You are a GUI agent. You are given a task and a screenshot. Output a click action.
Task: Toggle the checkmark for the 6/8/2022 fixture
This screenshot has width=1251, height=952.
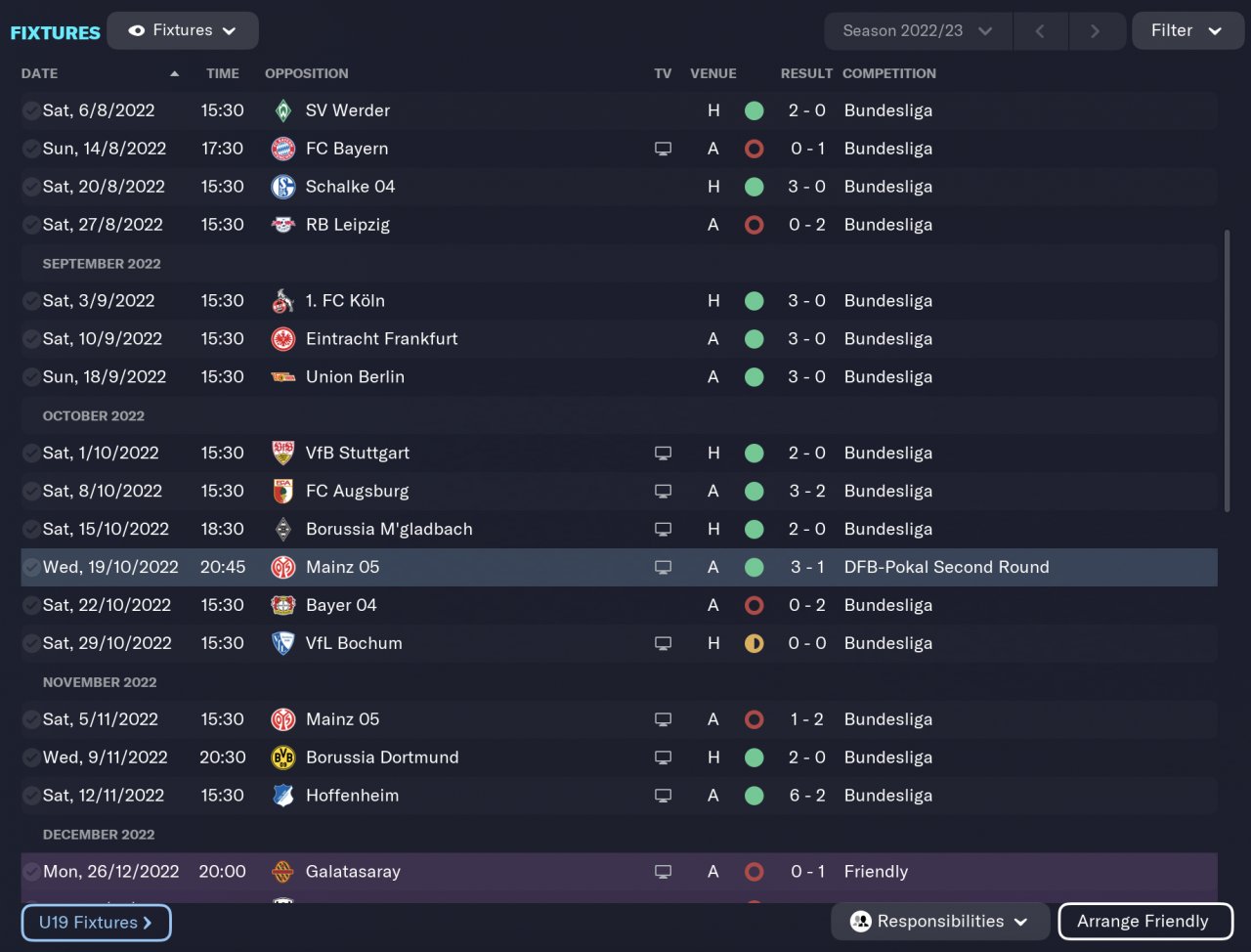[31, 110]
